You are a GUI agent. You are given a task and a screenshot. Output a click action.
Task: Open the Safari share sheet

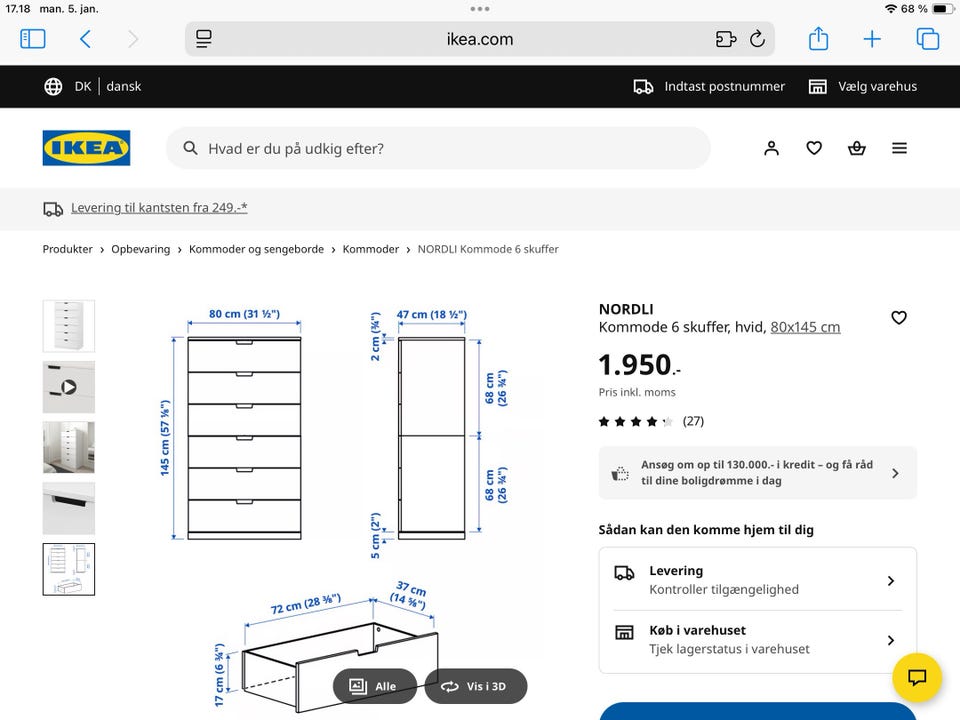pyautogui.click(x=818, y=39)
